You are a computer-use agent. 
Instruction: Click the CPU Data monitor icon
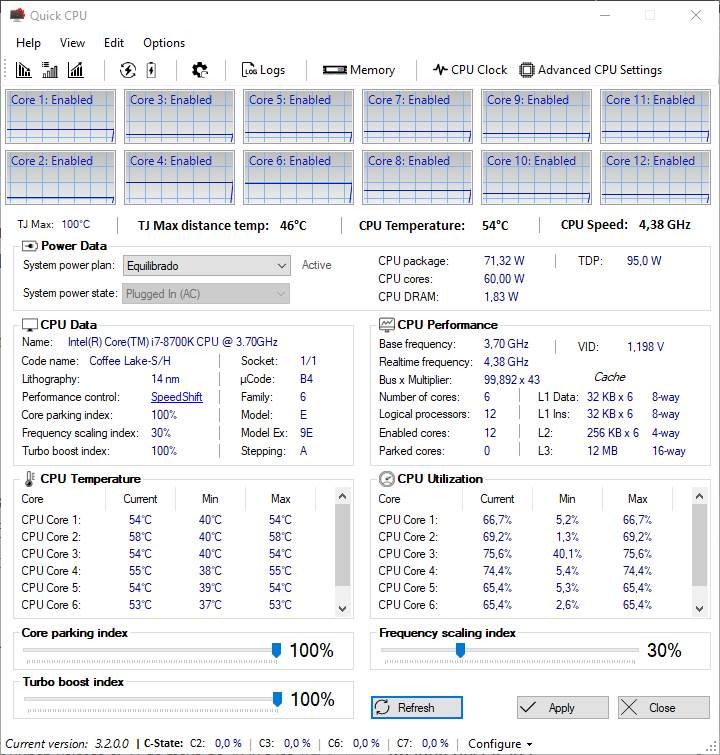pyautogui.click(x=30, y=325)
